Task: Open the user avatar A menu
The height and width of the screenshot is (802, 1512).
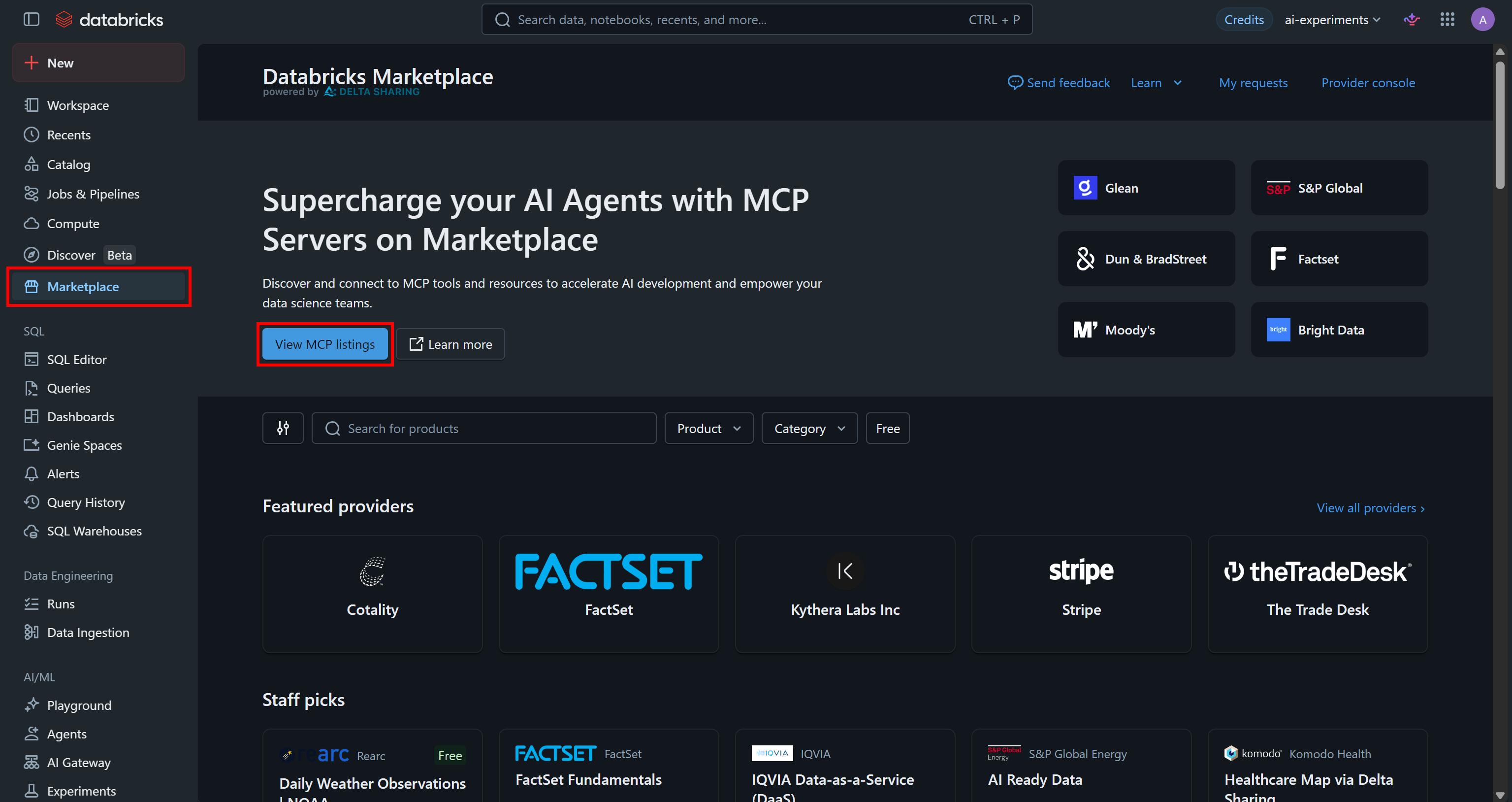Action: point(1482,19)
